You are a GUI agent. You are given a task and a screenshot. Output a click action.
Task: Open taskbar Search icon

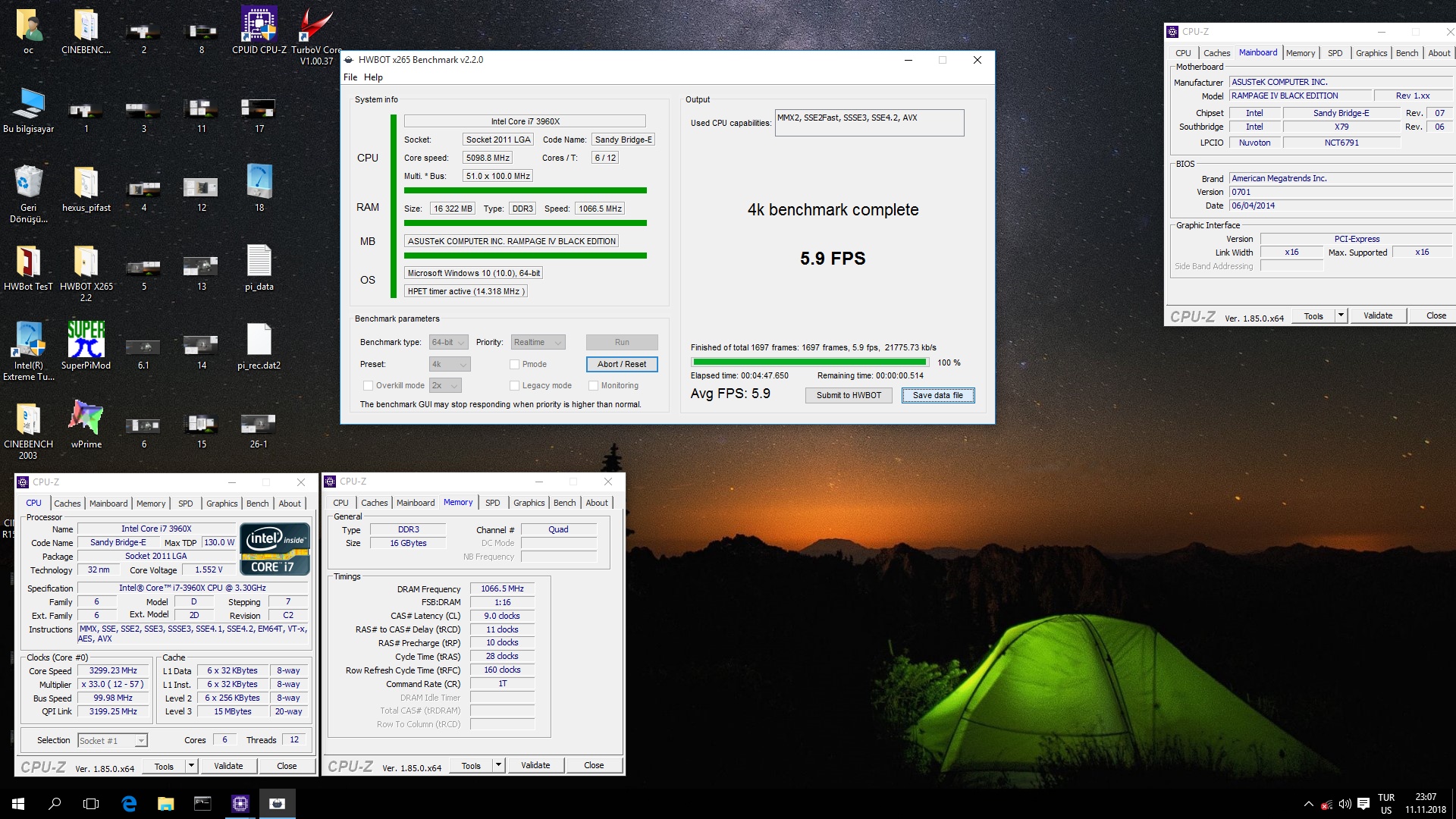tap(55, 804)
